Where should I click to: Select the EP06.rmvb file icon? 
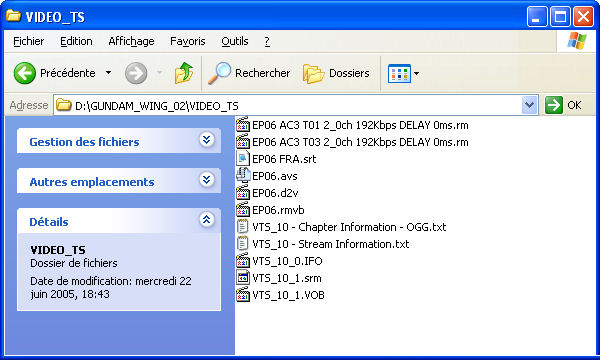coord(243,209)
